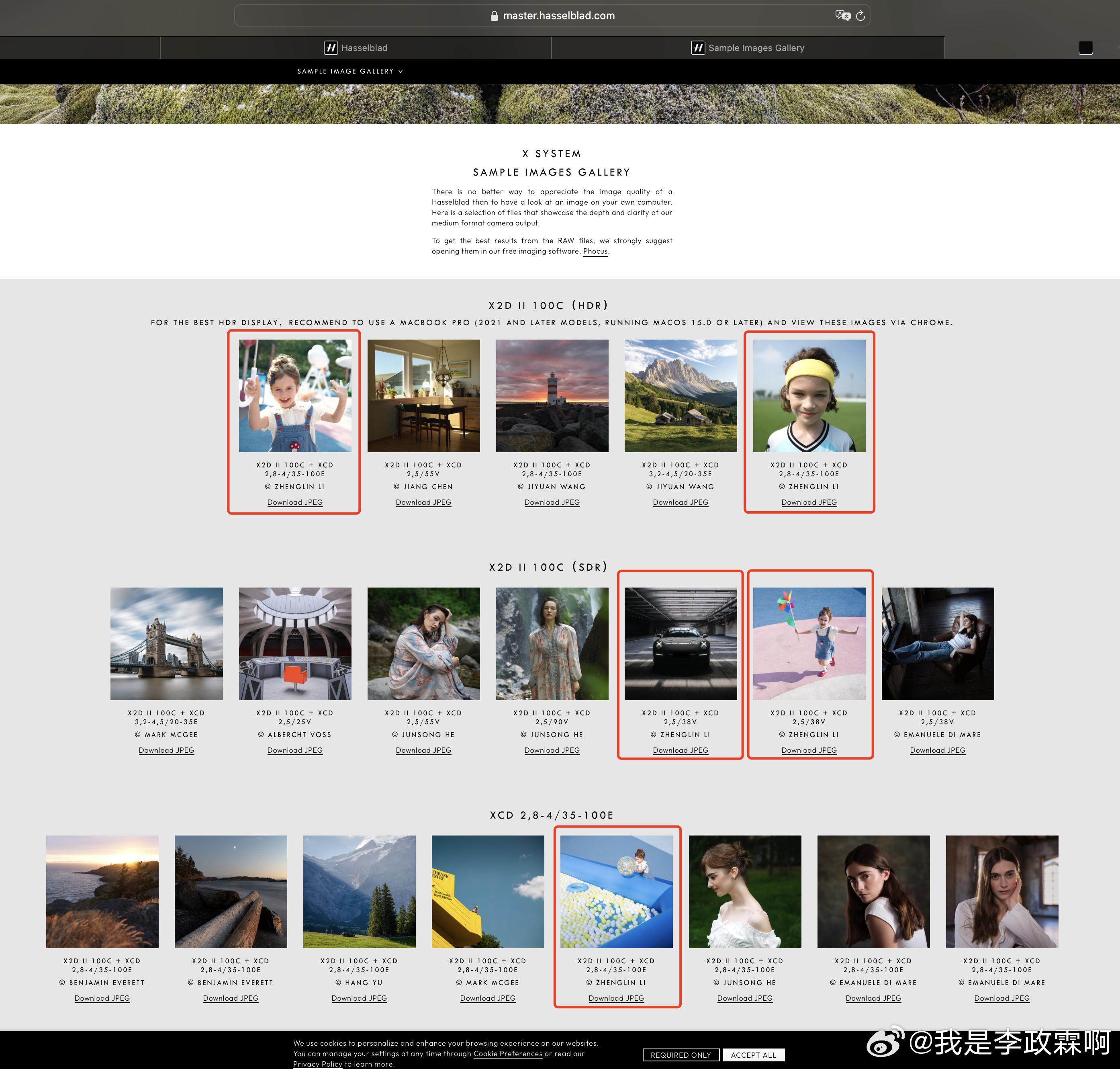
Task: Download JPEG for the pinwheel girl image
Action: (809, 750)
